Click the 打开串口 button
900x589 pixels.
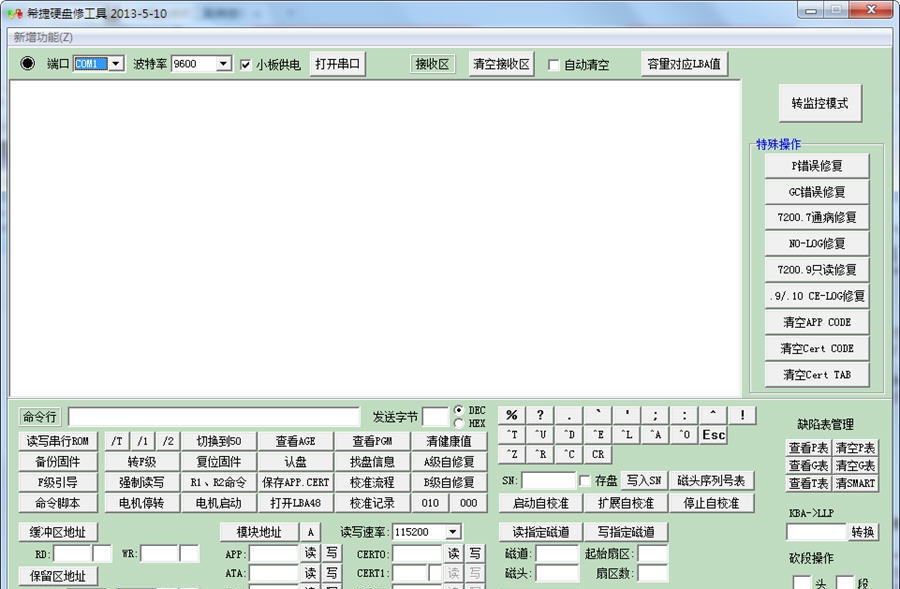point(338,64)
